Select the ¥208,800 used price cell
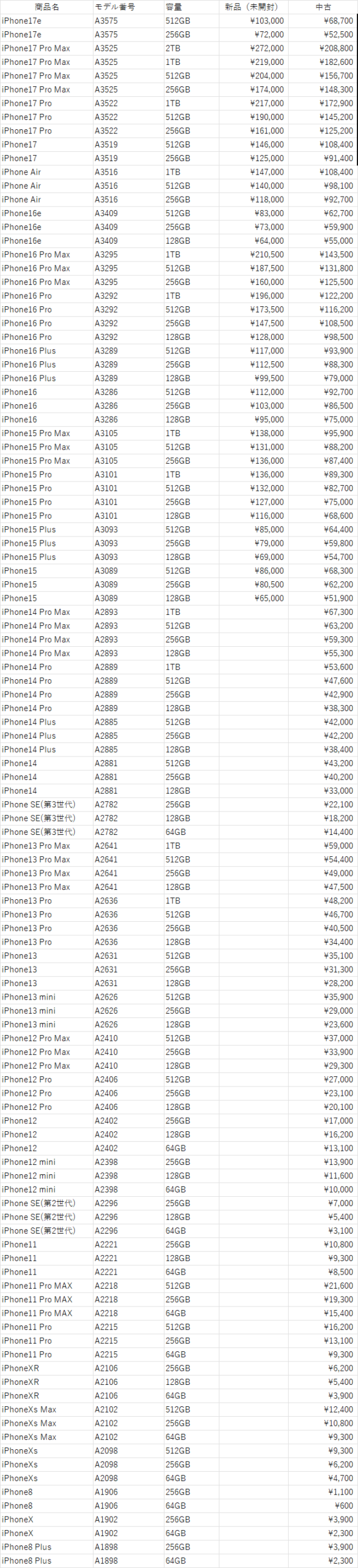 tap(322, 48)
